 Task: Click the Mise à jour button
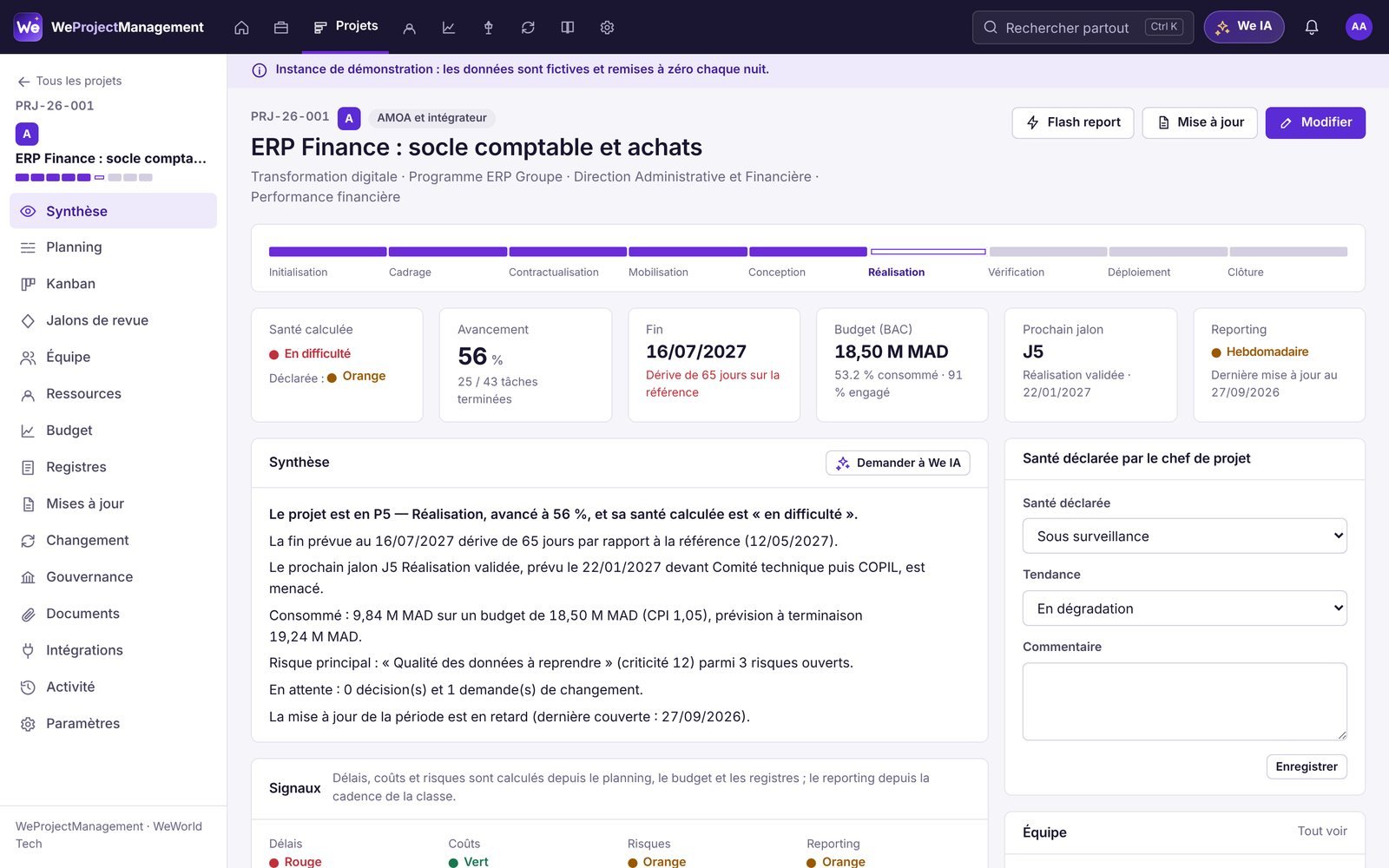(1200, 122)
